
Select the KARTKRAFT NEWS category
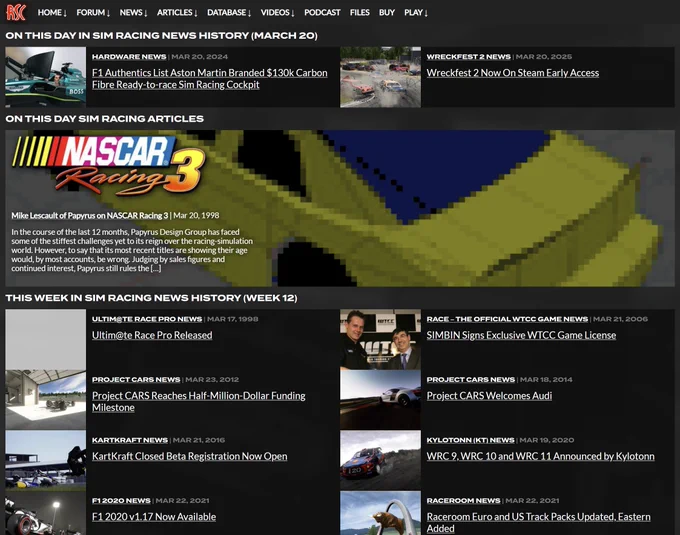tap(130, 440)
